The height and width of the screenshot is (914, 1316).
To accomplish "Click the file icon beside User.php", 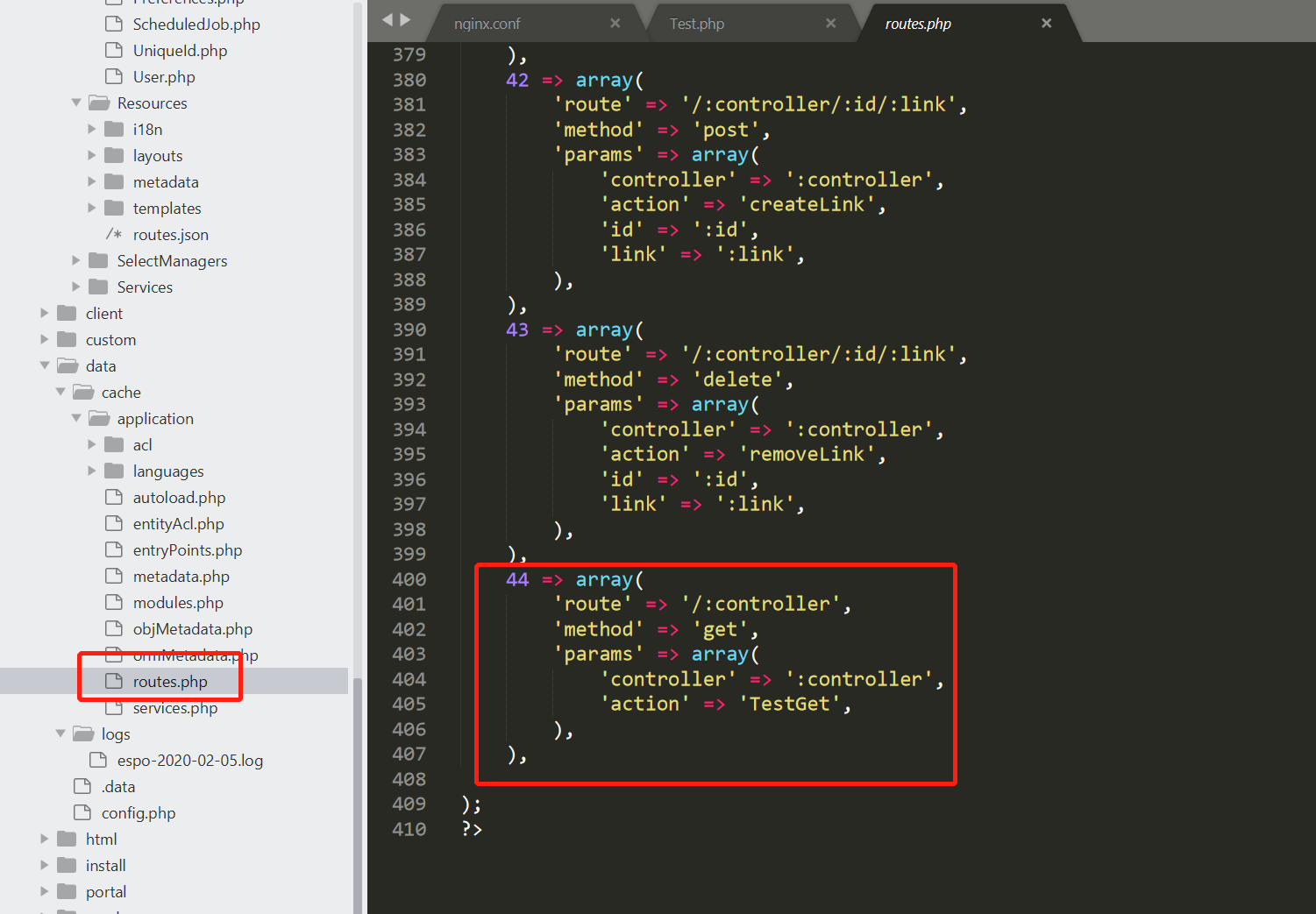I will (x=114, y=76).
